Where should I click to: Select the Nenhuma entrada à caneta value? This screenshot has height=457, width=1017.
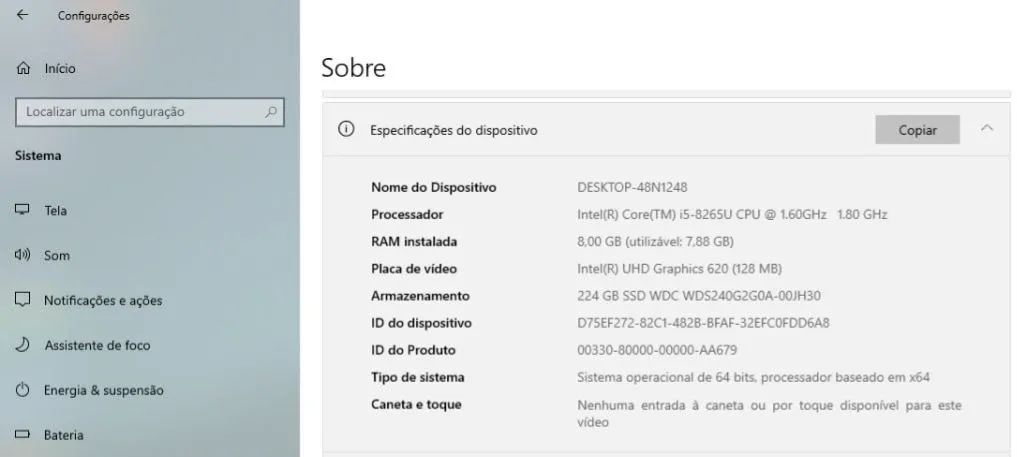coord(769,414)
